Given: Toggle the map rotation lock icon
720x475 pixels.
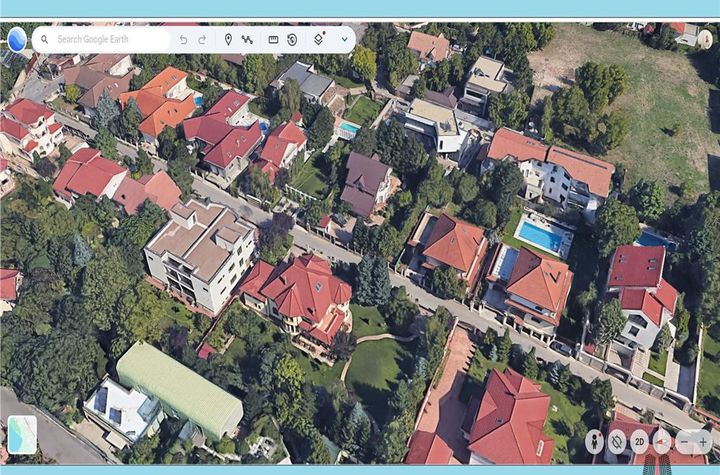Looking at the screenshot, I should 617,442.
